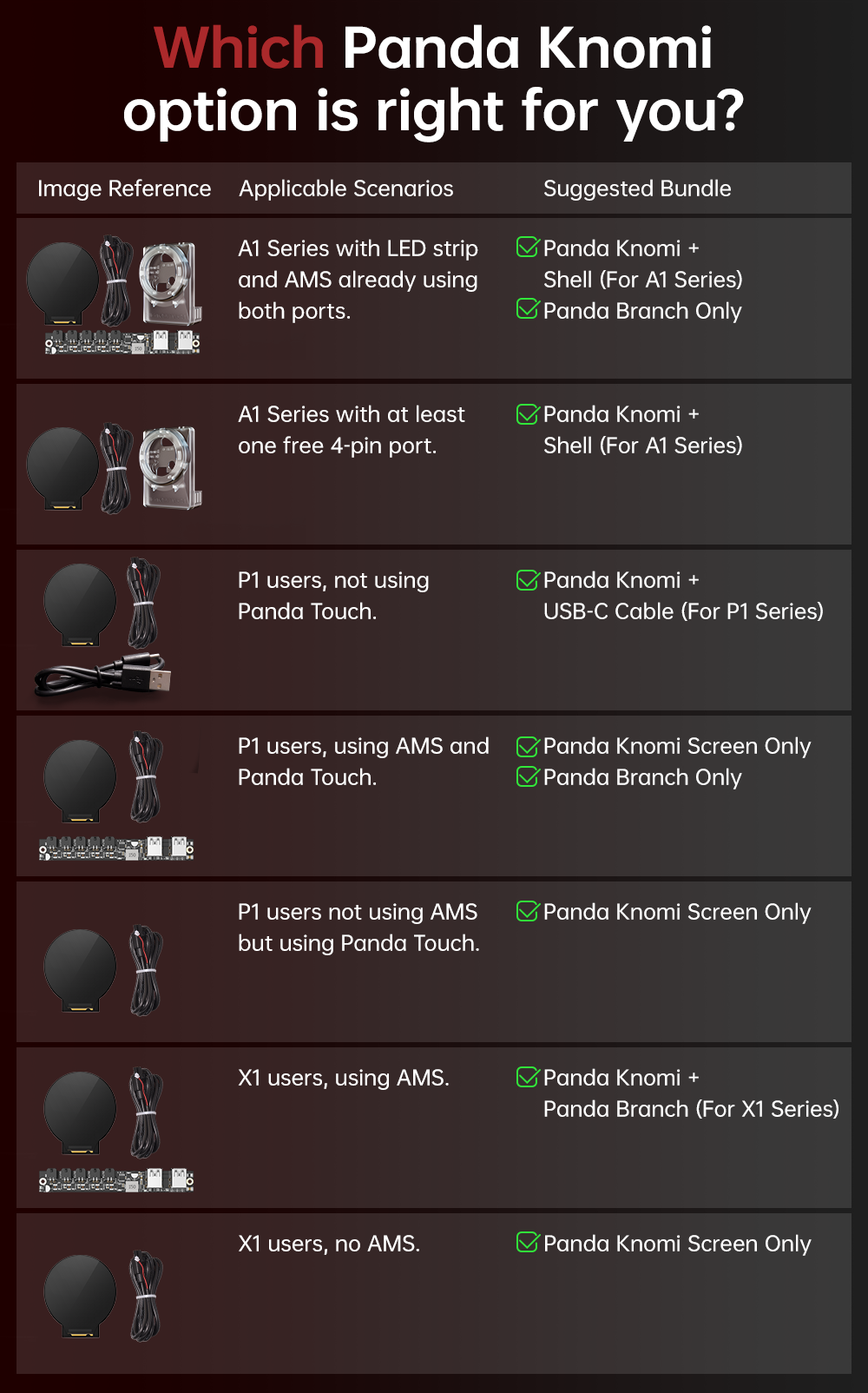Click the red word 'Which' in the title

tap(239, 48)
